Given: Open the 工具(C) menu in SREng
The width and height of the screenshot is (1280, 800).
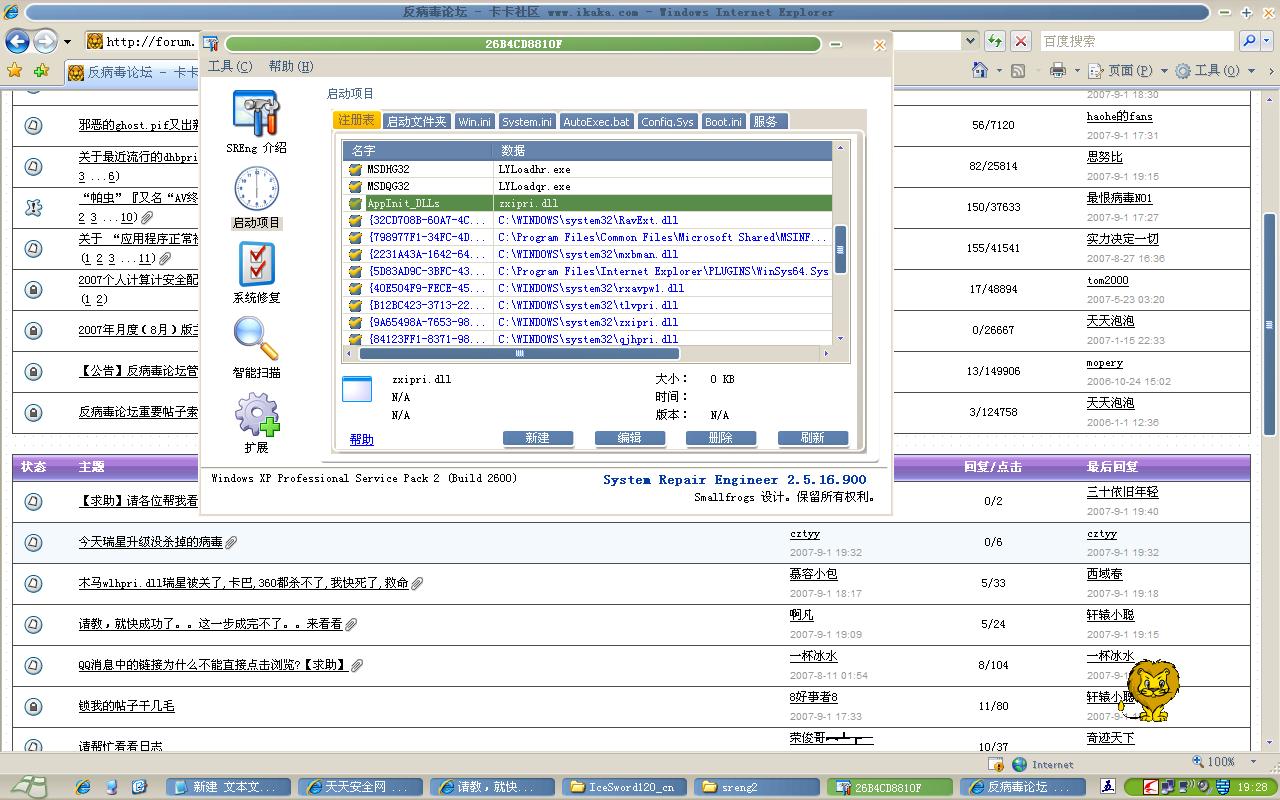Looking at the screenshot, I should click(230, 66).
